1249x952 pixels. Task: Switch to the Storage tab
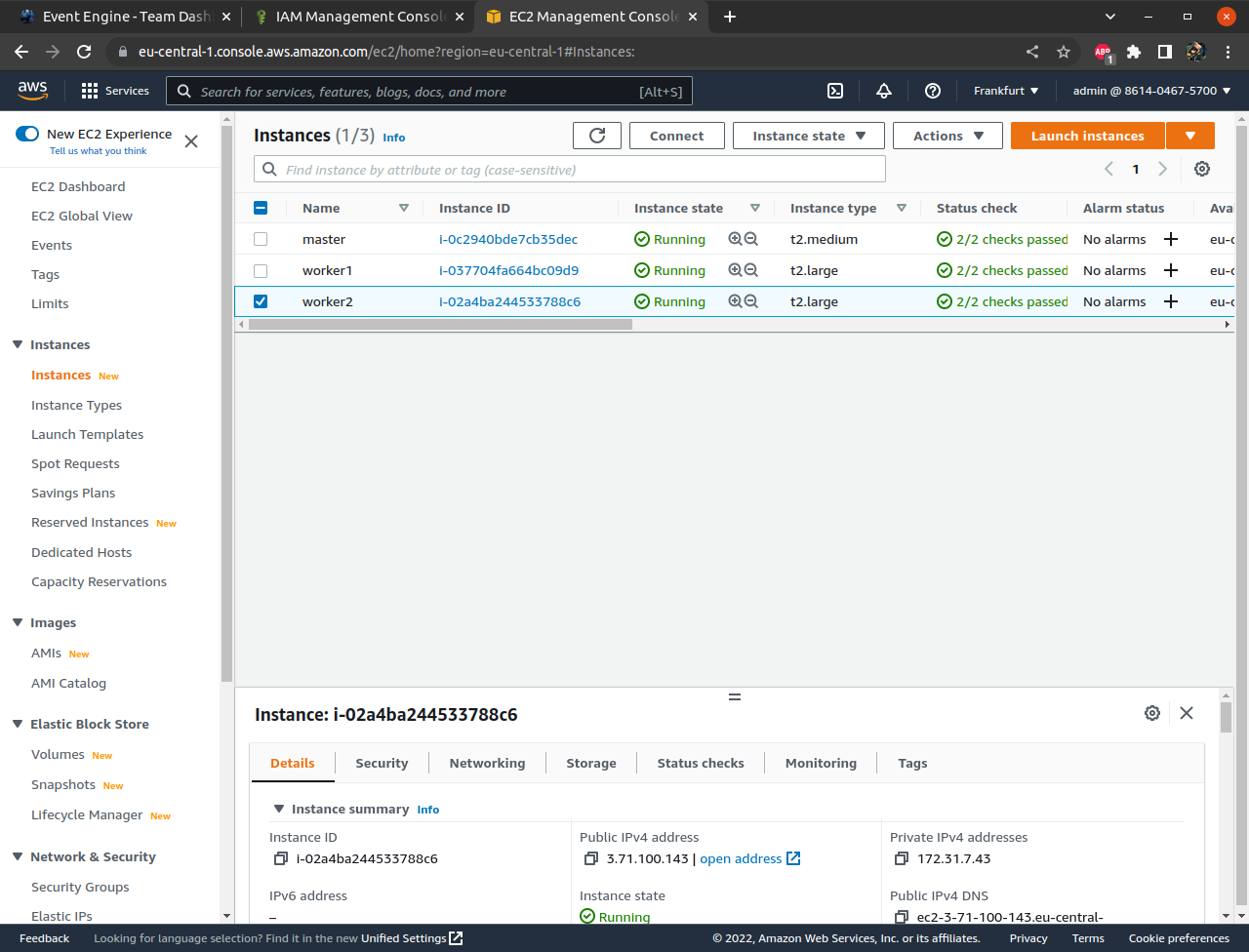click(591, 763)
